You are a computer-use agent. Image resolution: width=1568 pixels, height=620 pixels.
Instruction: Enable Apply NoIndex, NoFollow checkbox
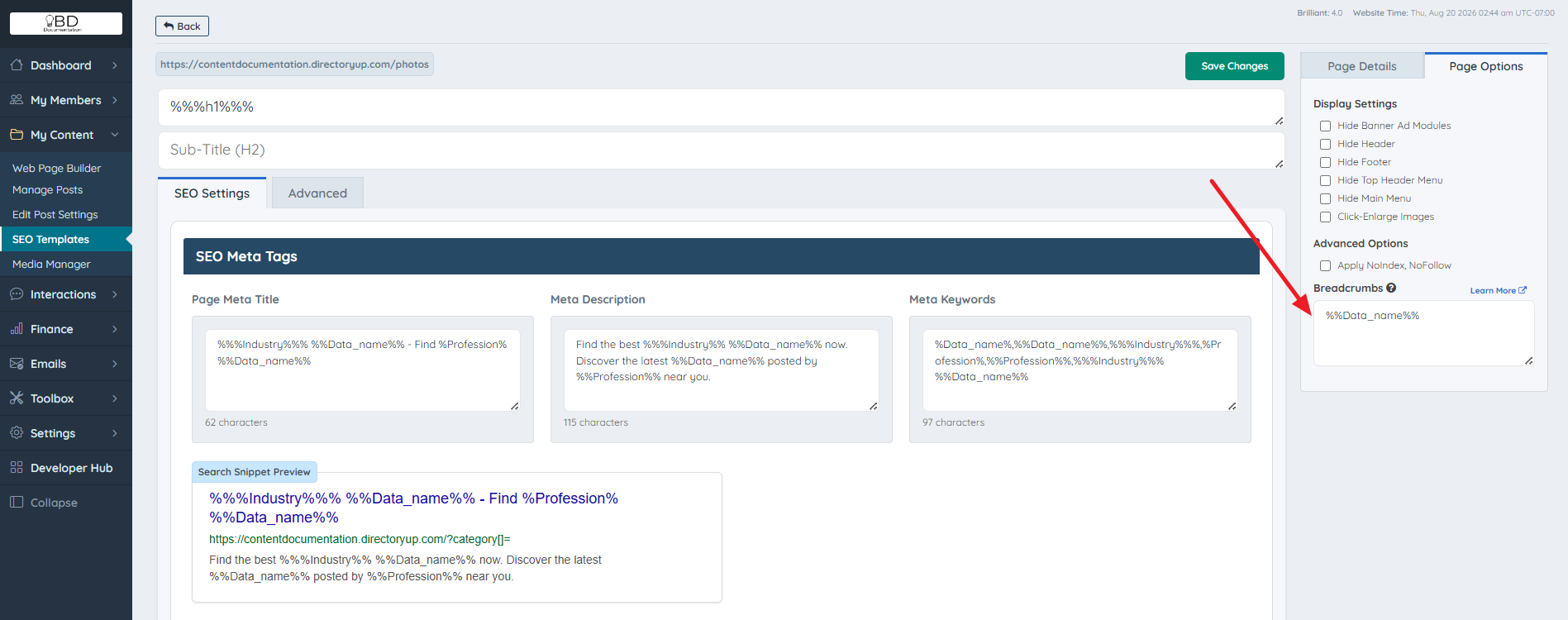pyautogui.click(x=1325, y=265)
